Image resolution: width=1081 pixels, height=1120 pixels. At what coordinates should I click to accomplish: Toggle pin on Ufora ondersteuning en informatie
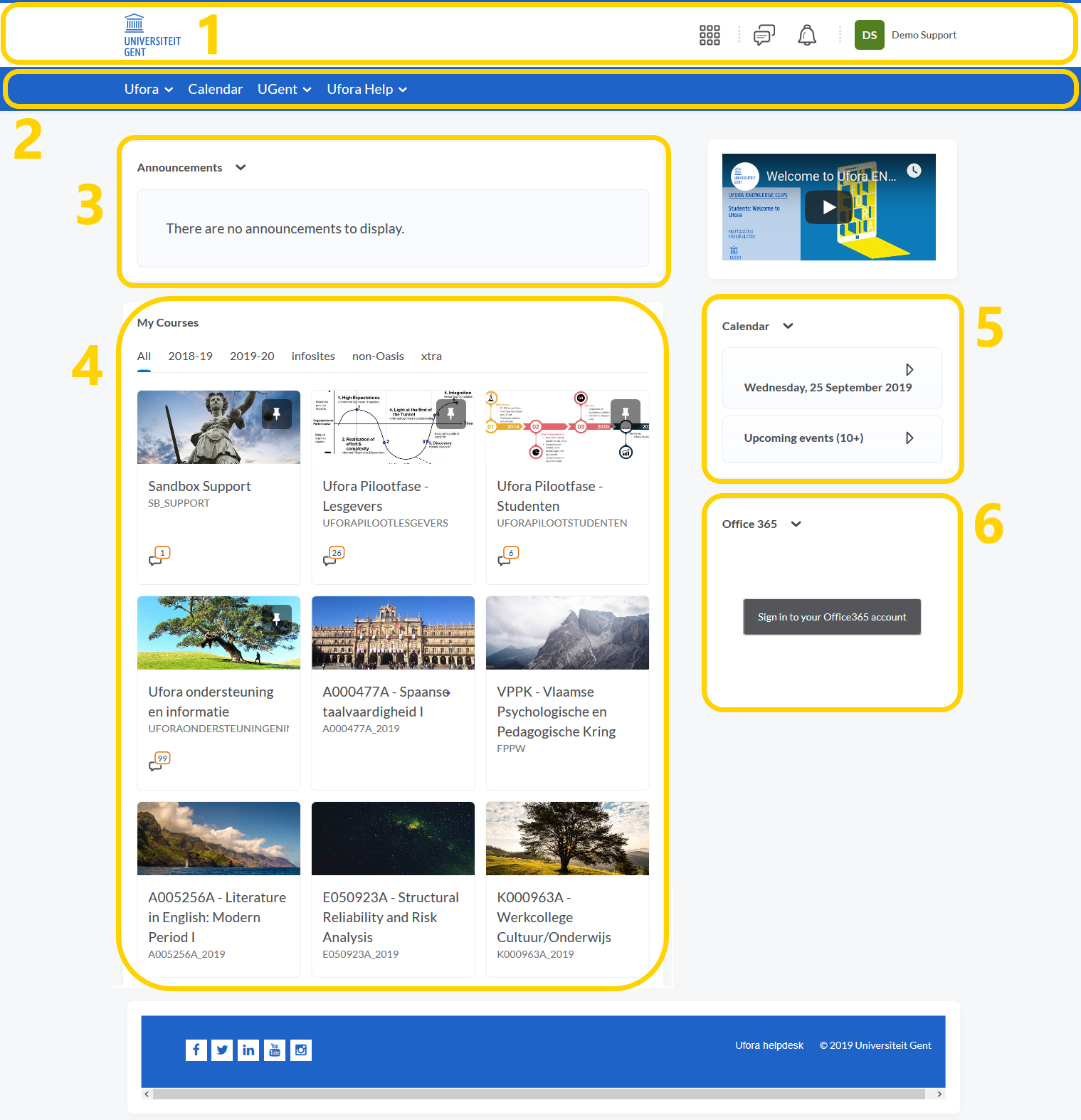pos(277,619)
